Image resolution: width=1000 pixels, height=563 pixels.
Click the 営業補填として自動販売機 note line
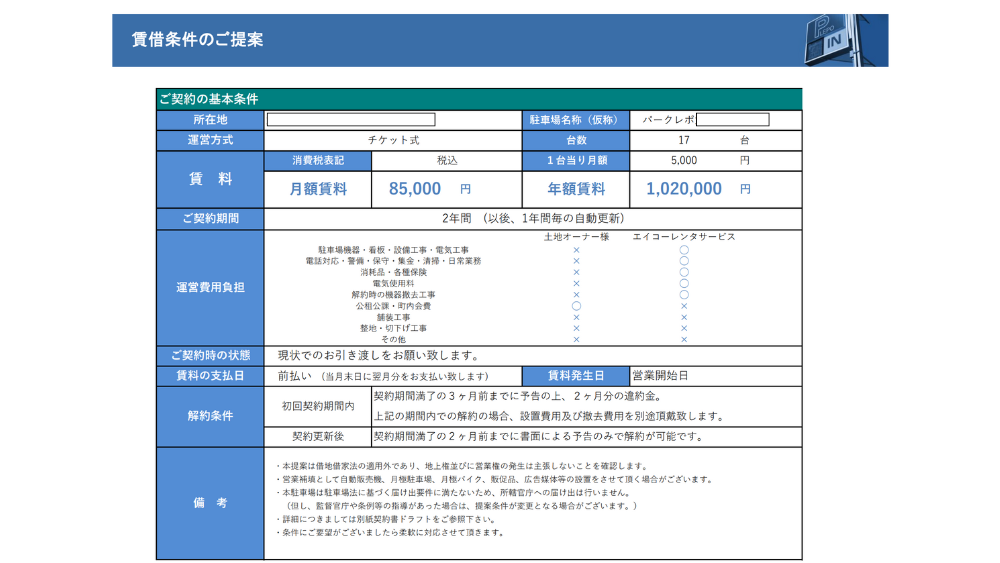pyautogui.click(x=495, y=479)
